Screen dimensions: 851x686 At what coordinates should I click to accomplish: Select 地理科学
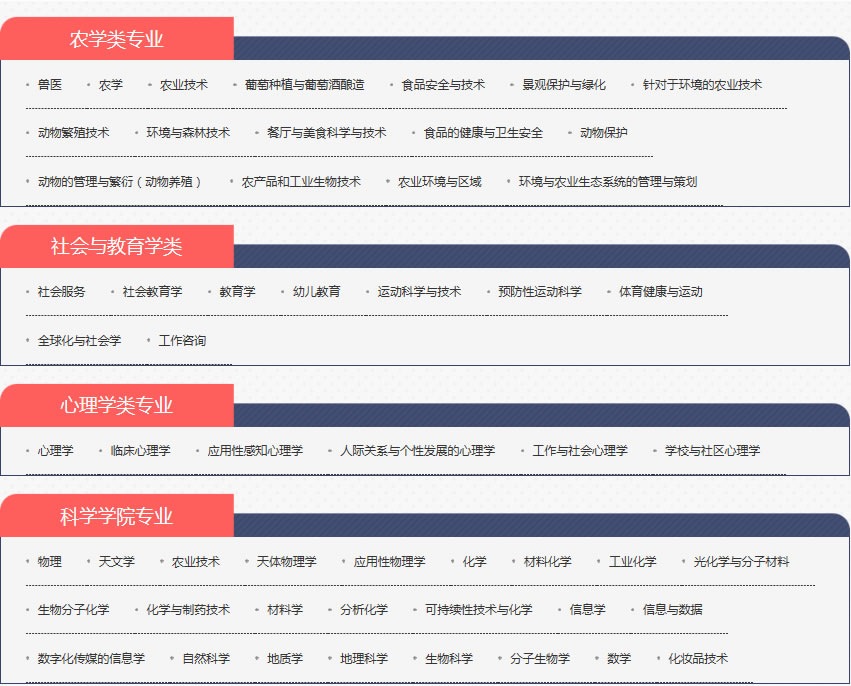(x=364, y=659)
